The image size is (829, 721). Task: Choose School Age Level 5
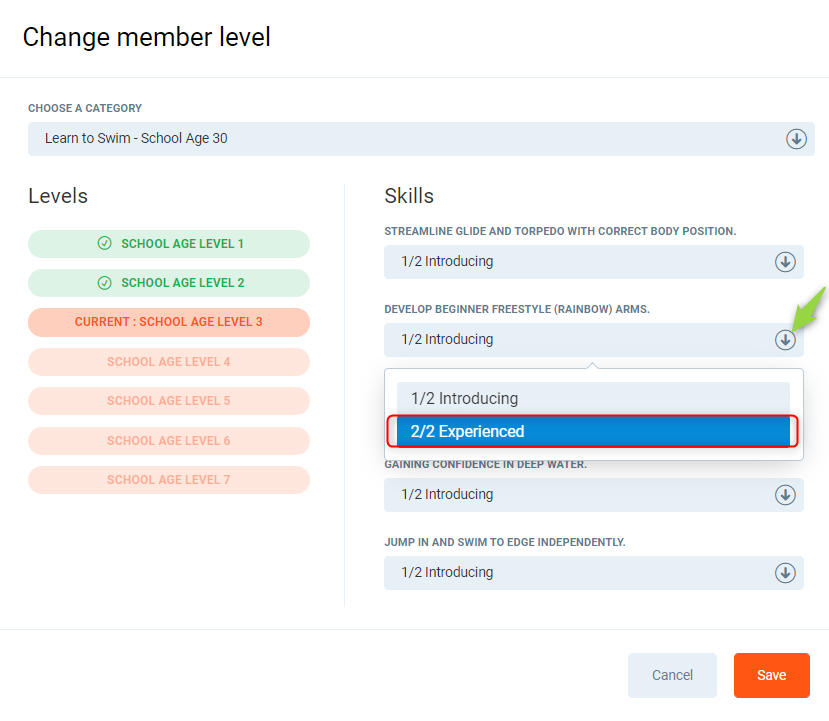169,401
